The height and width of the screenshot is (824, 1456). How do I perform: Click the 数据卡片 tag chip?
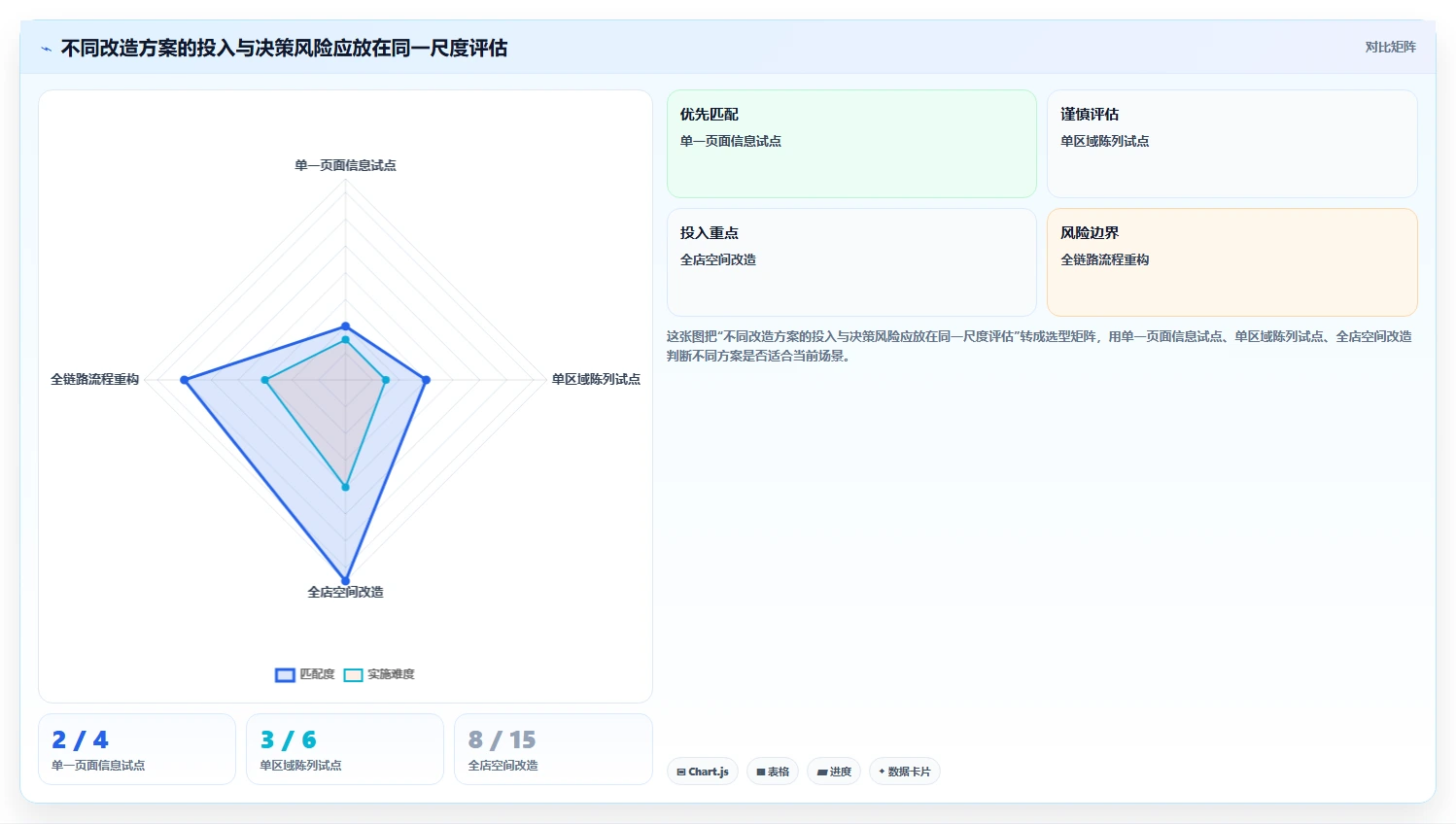click(905, 772)
